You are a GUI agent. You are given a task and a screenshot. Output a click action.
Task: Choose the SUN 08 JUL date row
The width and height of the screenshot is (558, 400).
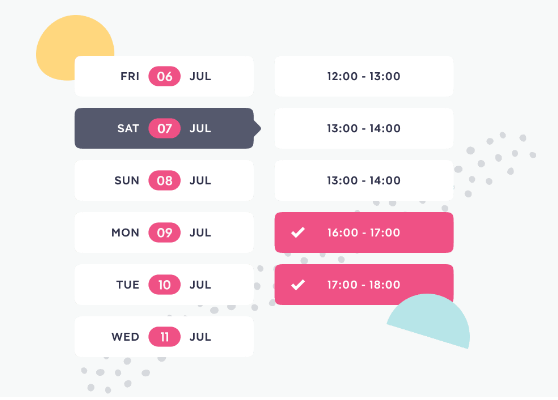[164, 180]
